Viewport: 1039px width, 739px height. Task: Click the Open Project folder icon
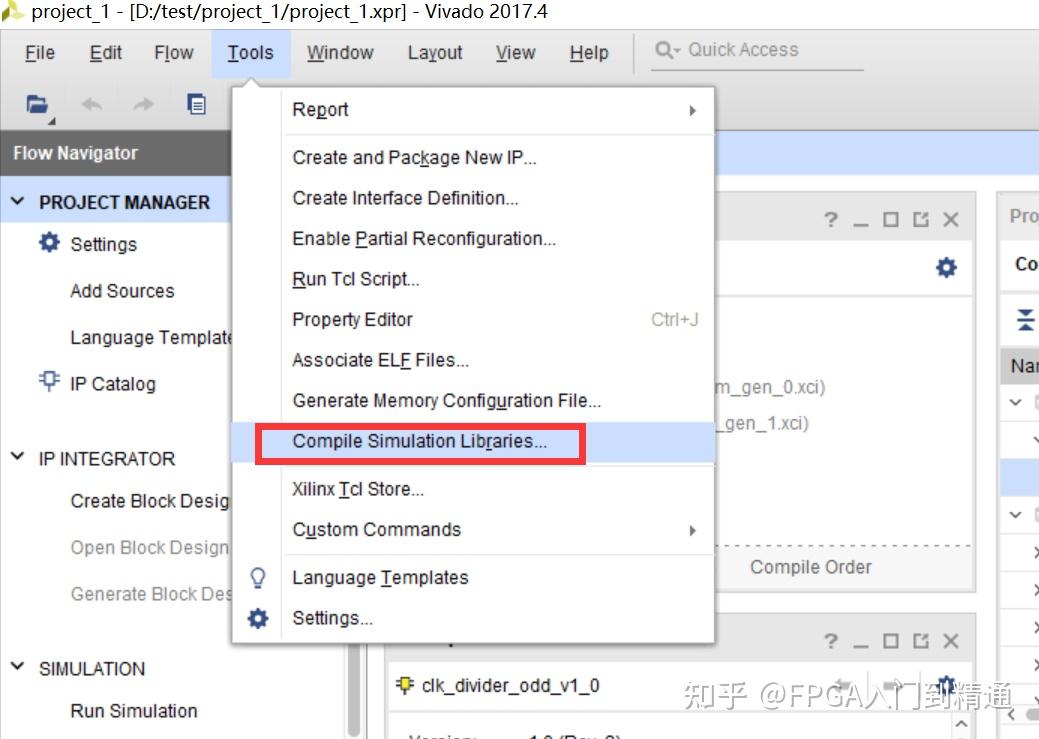click(37, 105)
